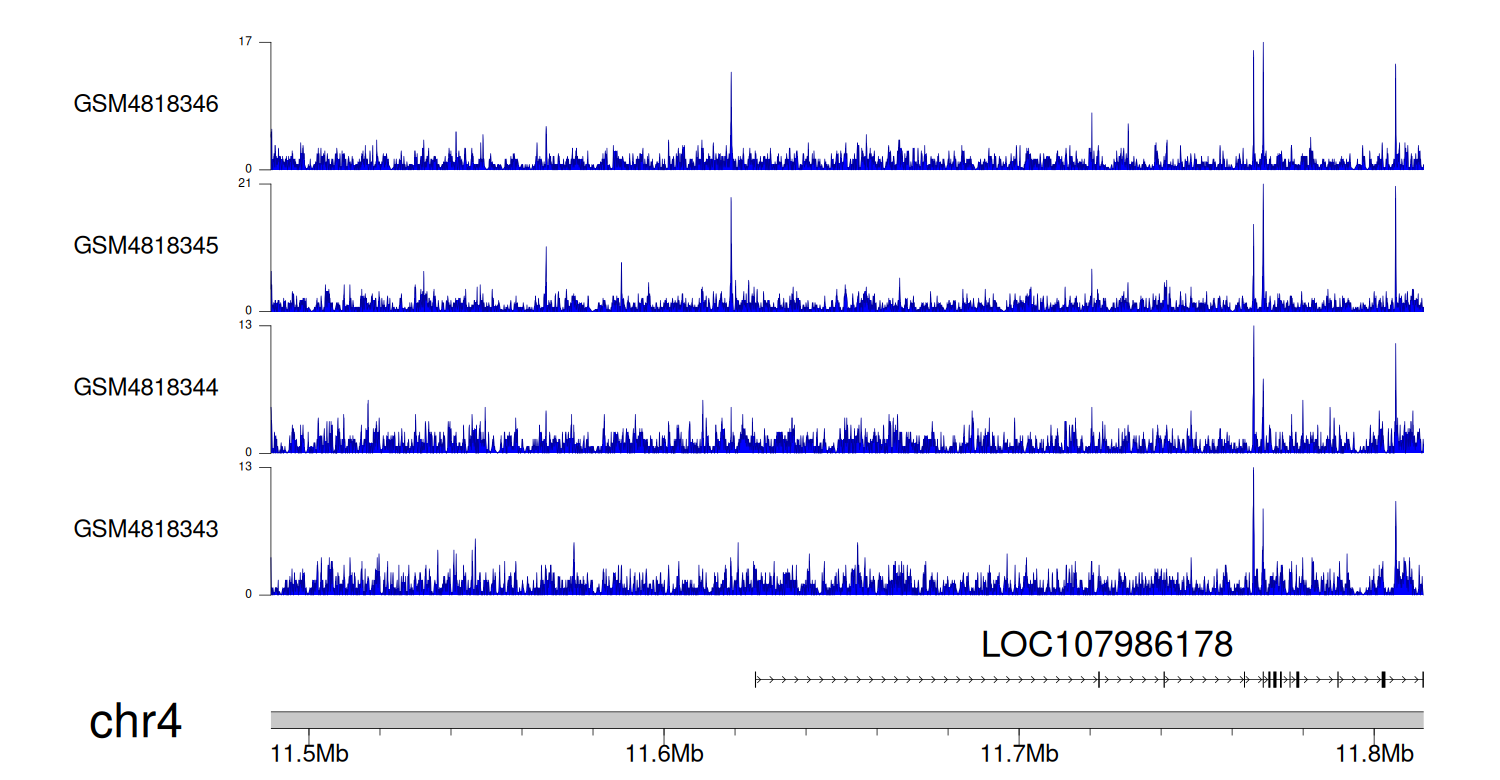Viewport: 1500px width, 780px height.
Task: Click the 11.5Mb axis tick label
Action: [309, 752]
